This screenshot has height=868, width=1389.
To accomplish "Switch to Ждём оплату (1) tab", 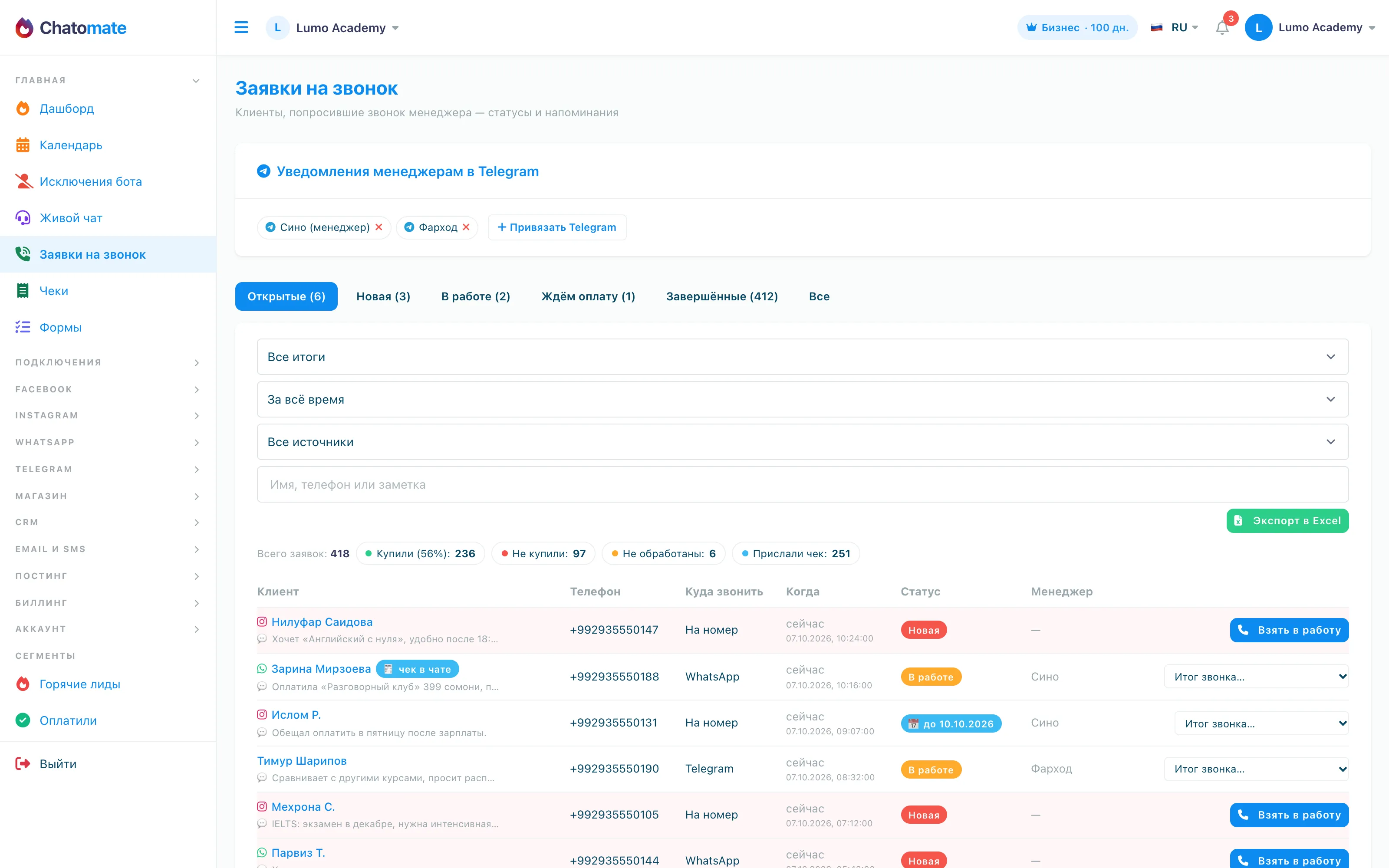I will 588,297.
